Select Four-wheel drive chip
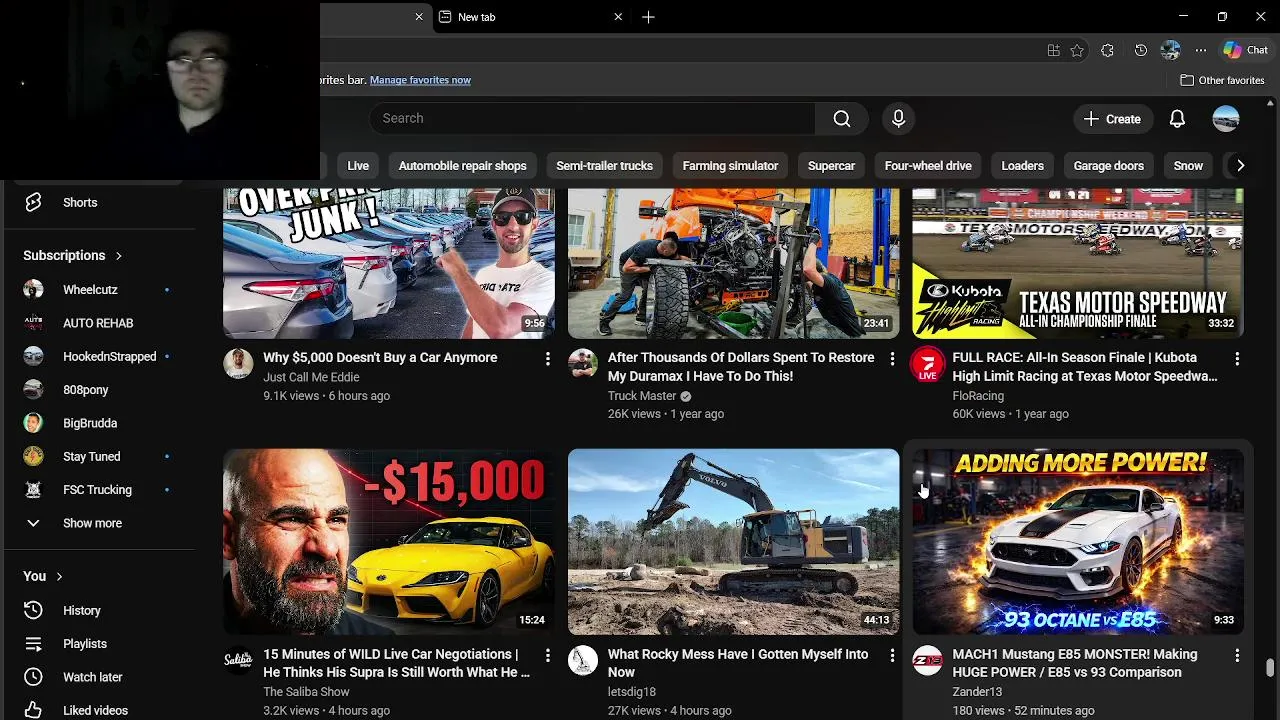 tap(928, 166)
